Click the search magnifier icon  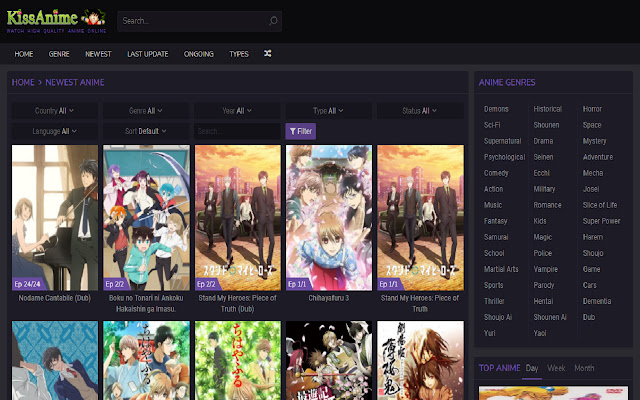tap(273, 21)
